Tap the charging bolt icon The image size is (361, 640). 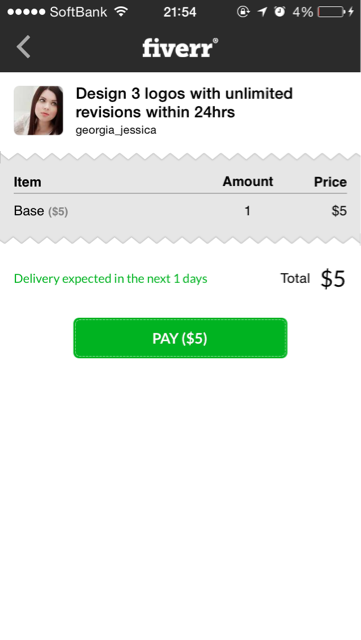click(x=351, y=12)
